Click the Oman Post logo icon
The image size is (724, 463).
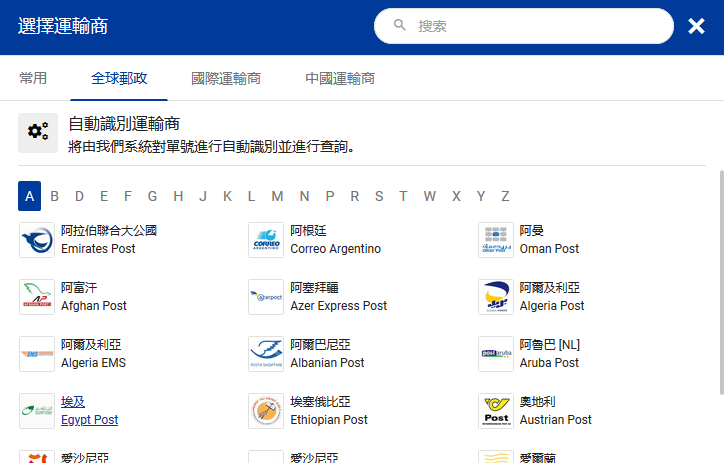pyautogui.click(x=496, y=240)
